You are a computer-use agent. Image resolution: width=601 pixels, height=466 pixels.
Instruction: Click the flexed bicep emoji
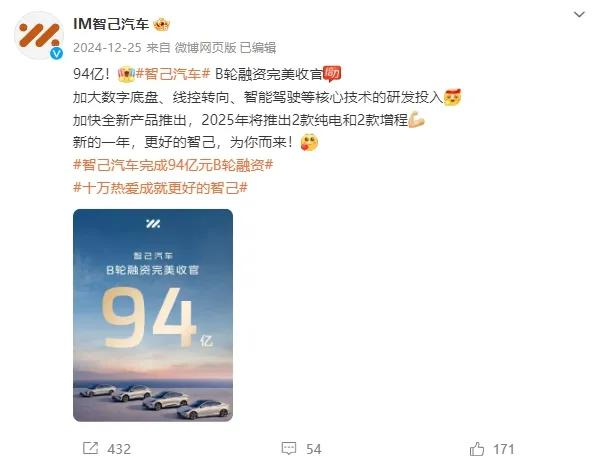[416, 120]
